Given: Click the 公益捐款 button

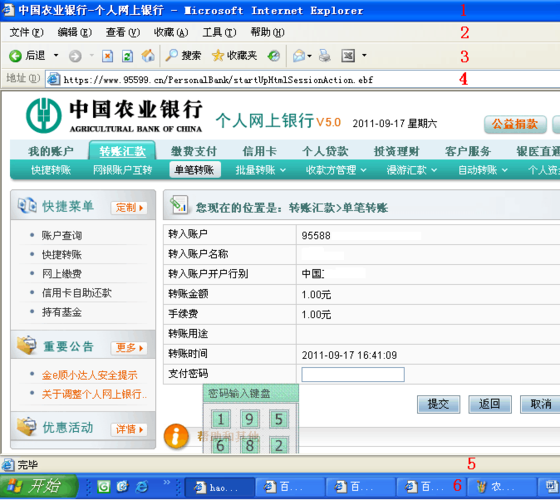Looking at the screenshot, I should pos(515,124).
